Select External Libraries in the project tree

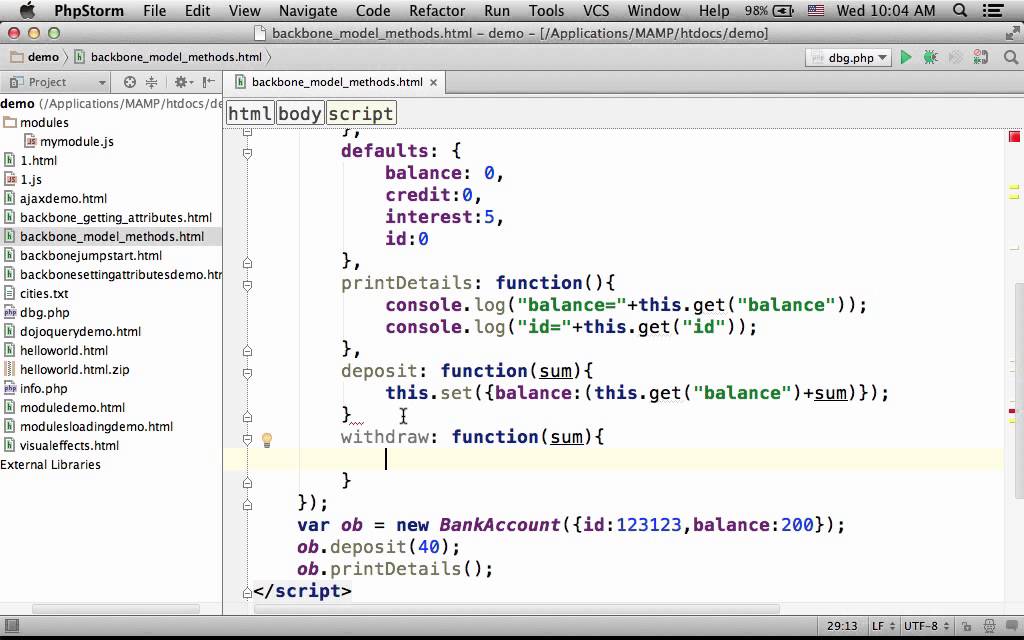pyautogui.click(x=50, y=465)
